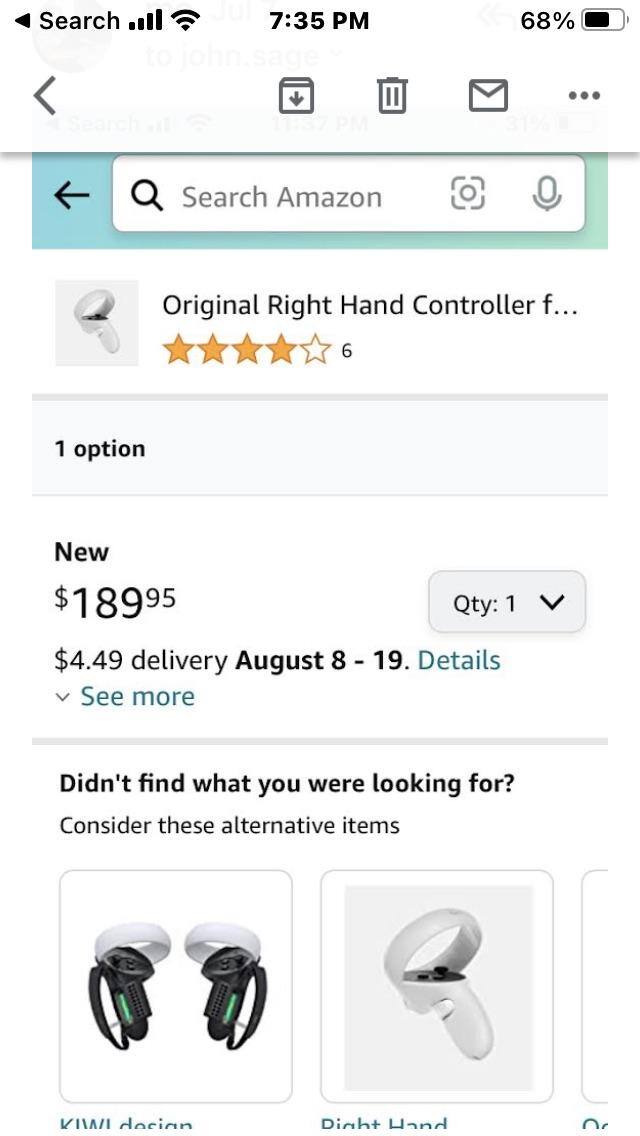Select the New condition option
Image resolution: width=640 pixels, height=1136 pixels.
click(81, 551)
